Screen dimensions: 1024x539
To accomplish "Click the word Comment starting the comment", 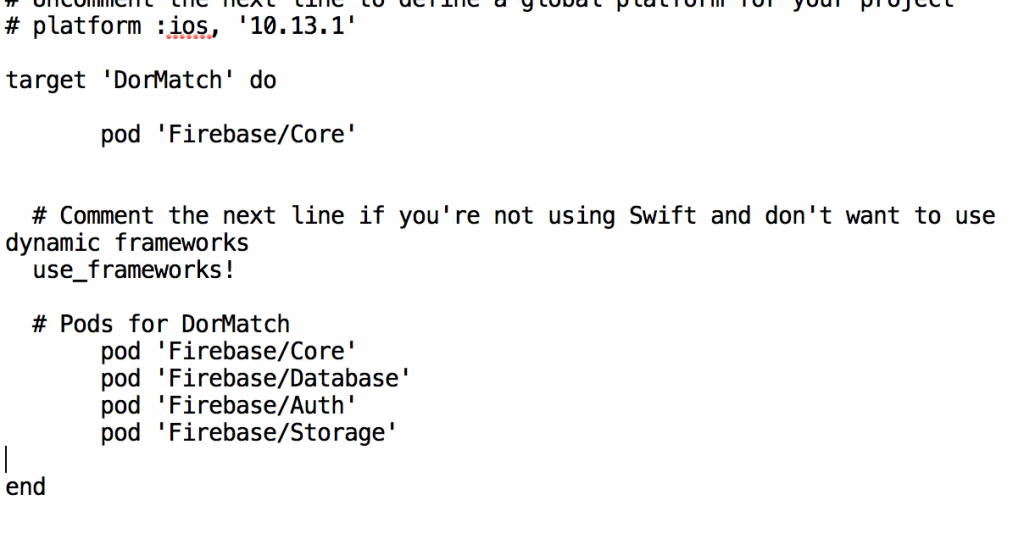I will click(107, 216).
